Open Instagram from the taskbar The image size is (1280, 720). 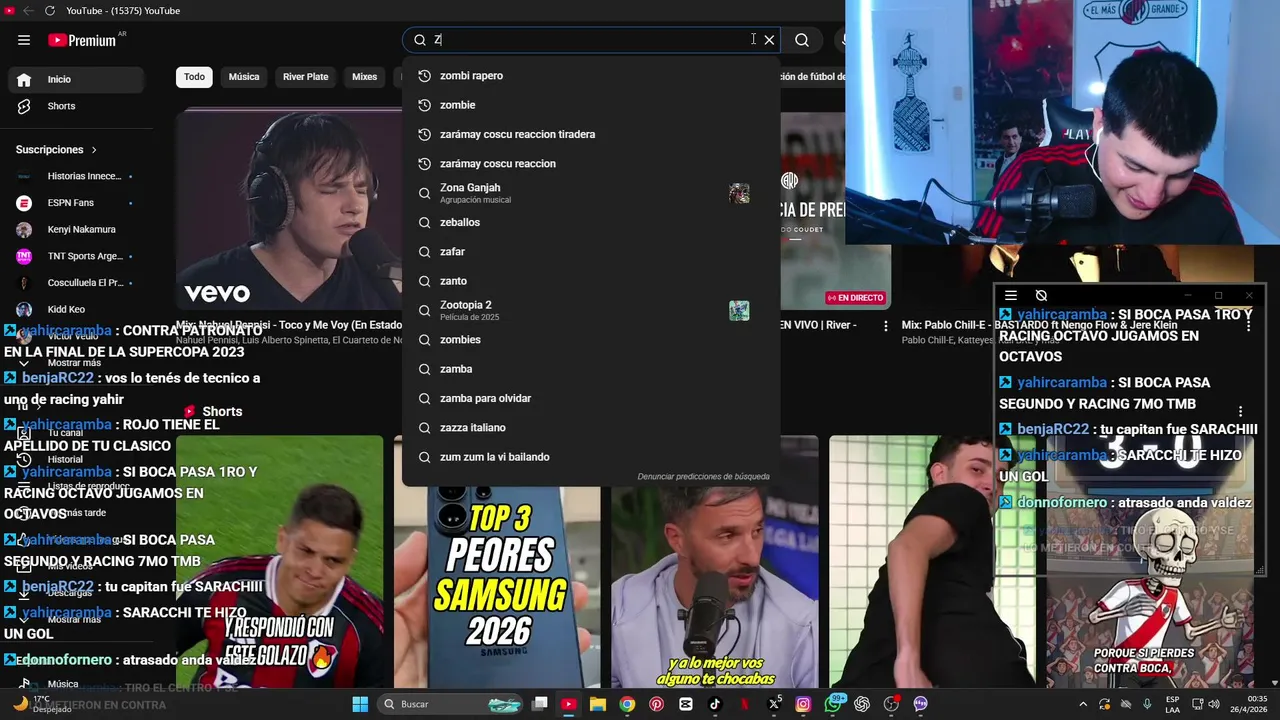coord(803,704)
